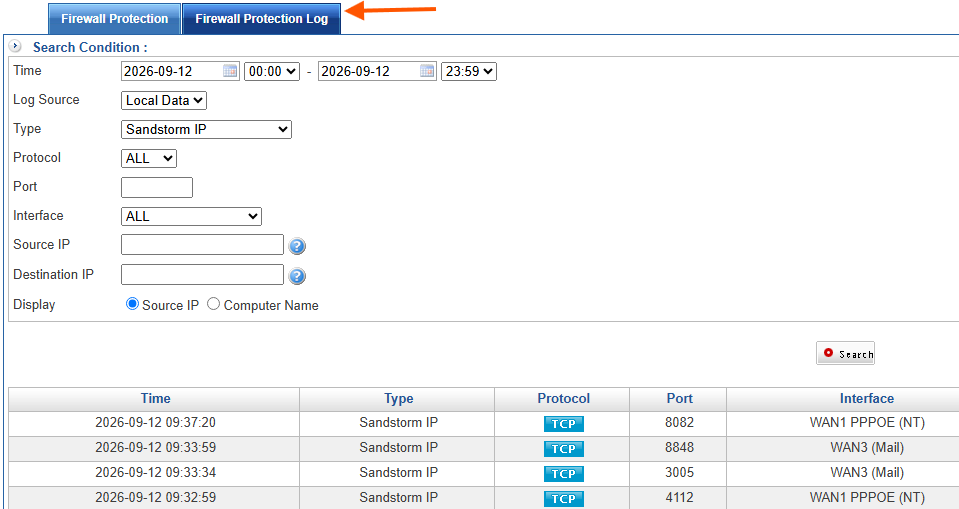Sort by the Type column header

click(398, 399)
